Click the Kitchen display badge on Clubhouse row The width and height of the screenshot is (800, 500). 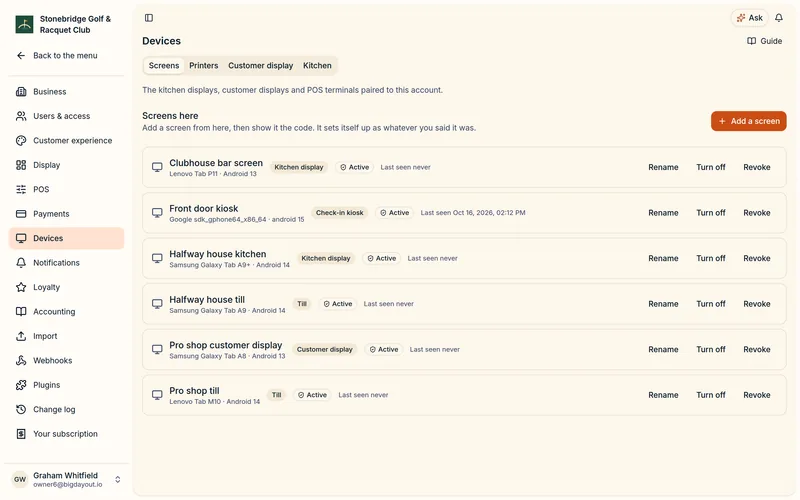coord(299,167)
